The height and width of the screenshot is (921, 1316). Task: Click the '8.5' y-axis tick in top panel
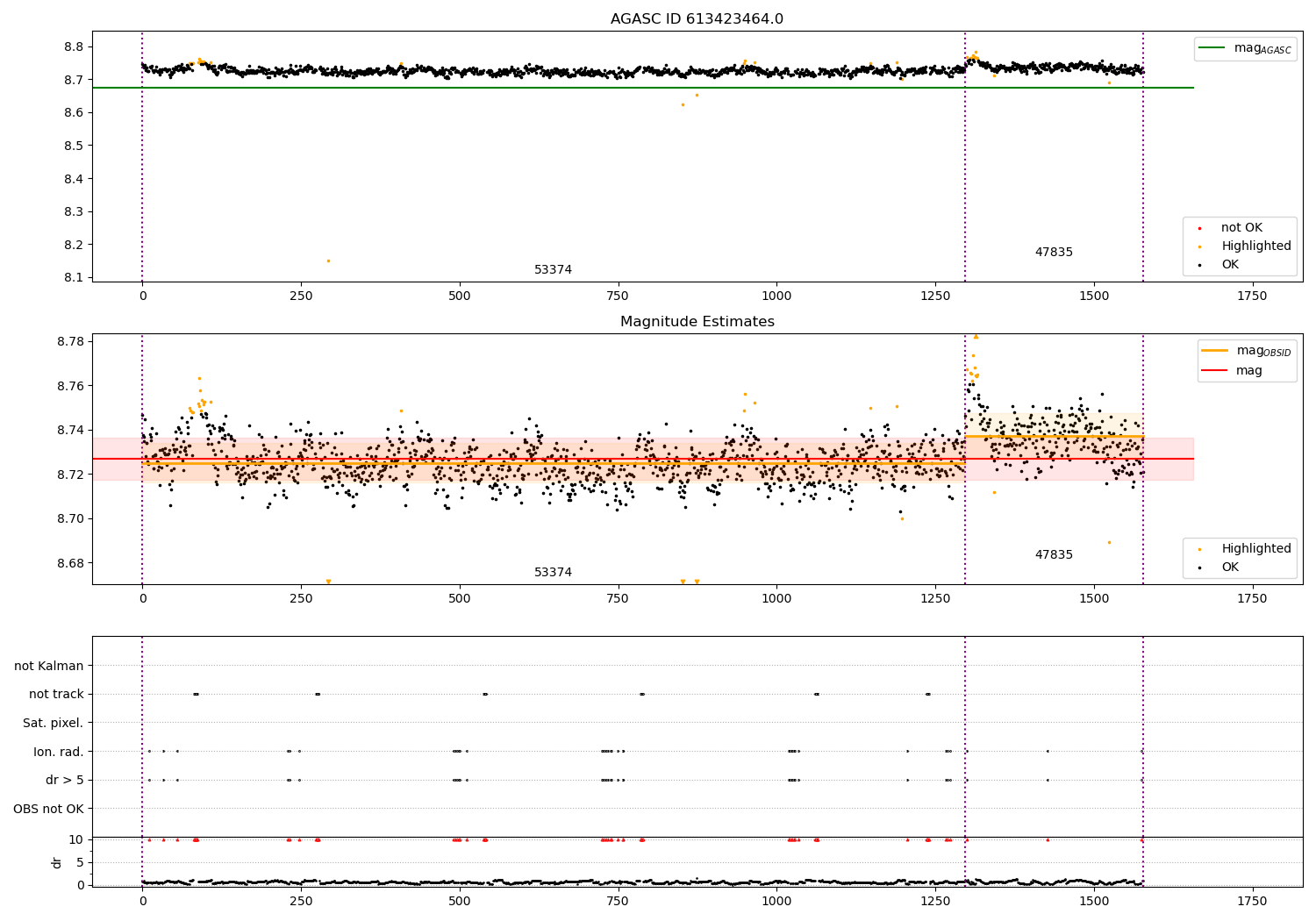[x=74, y=146]
